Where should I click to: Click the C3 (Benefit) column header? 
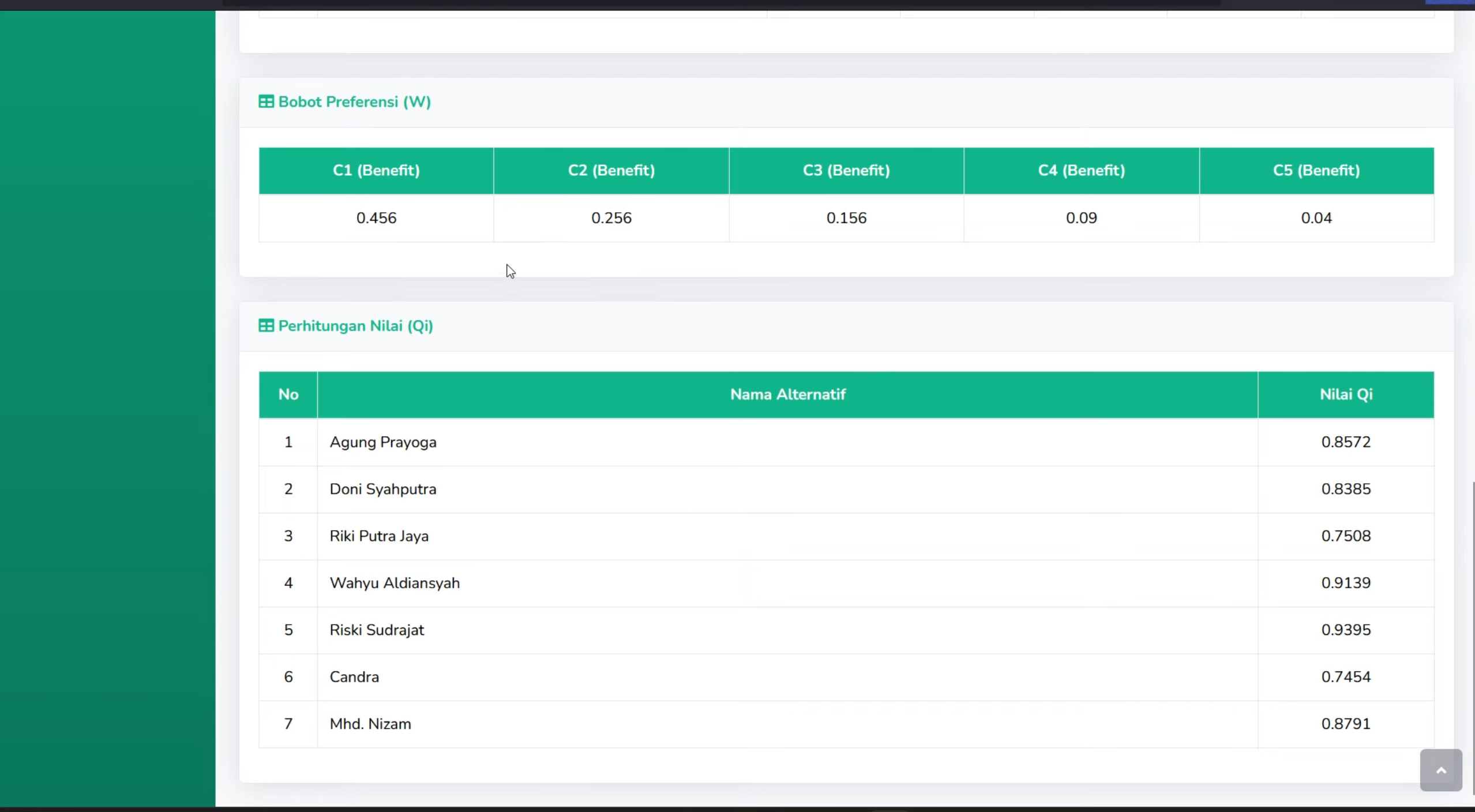[x=846, y=171]
